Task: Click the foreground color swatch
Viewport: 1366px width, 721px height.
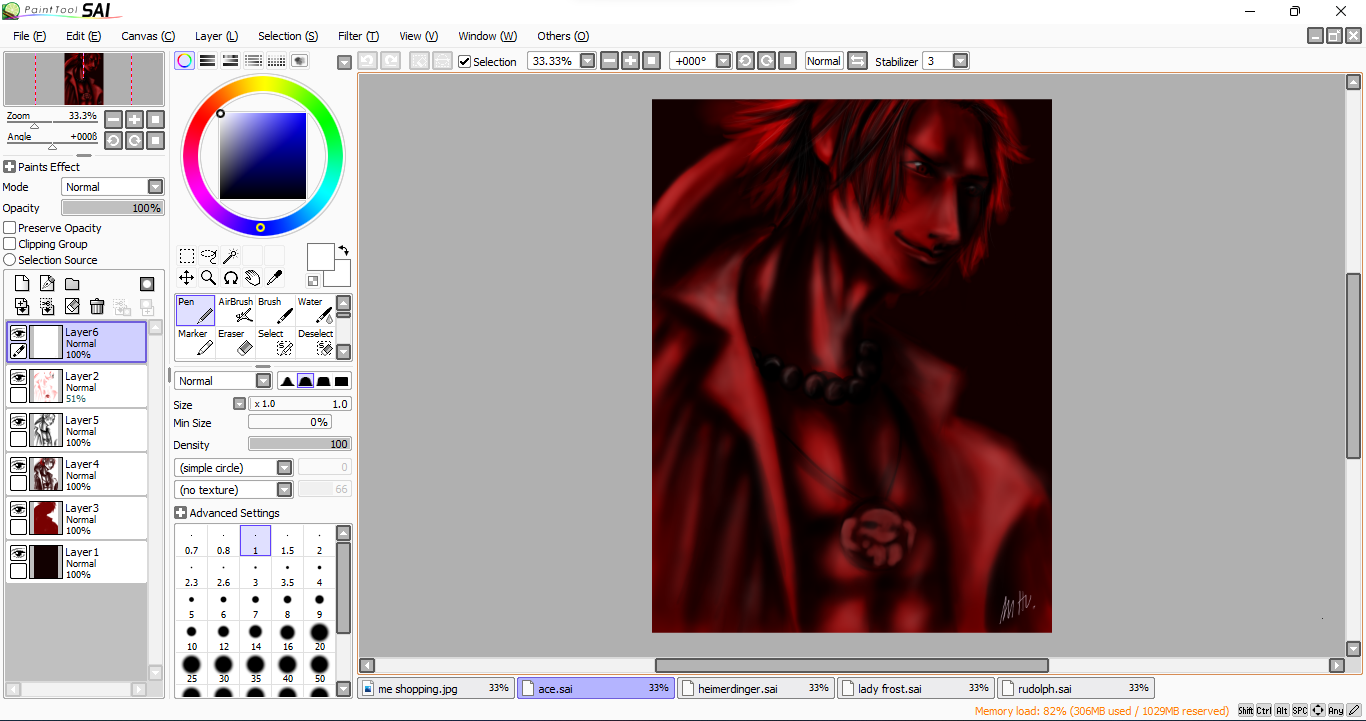Action: (x=320, y=257)
